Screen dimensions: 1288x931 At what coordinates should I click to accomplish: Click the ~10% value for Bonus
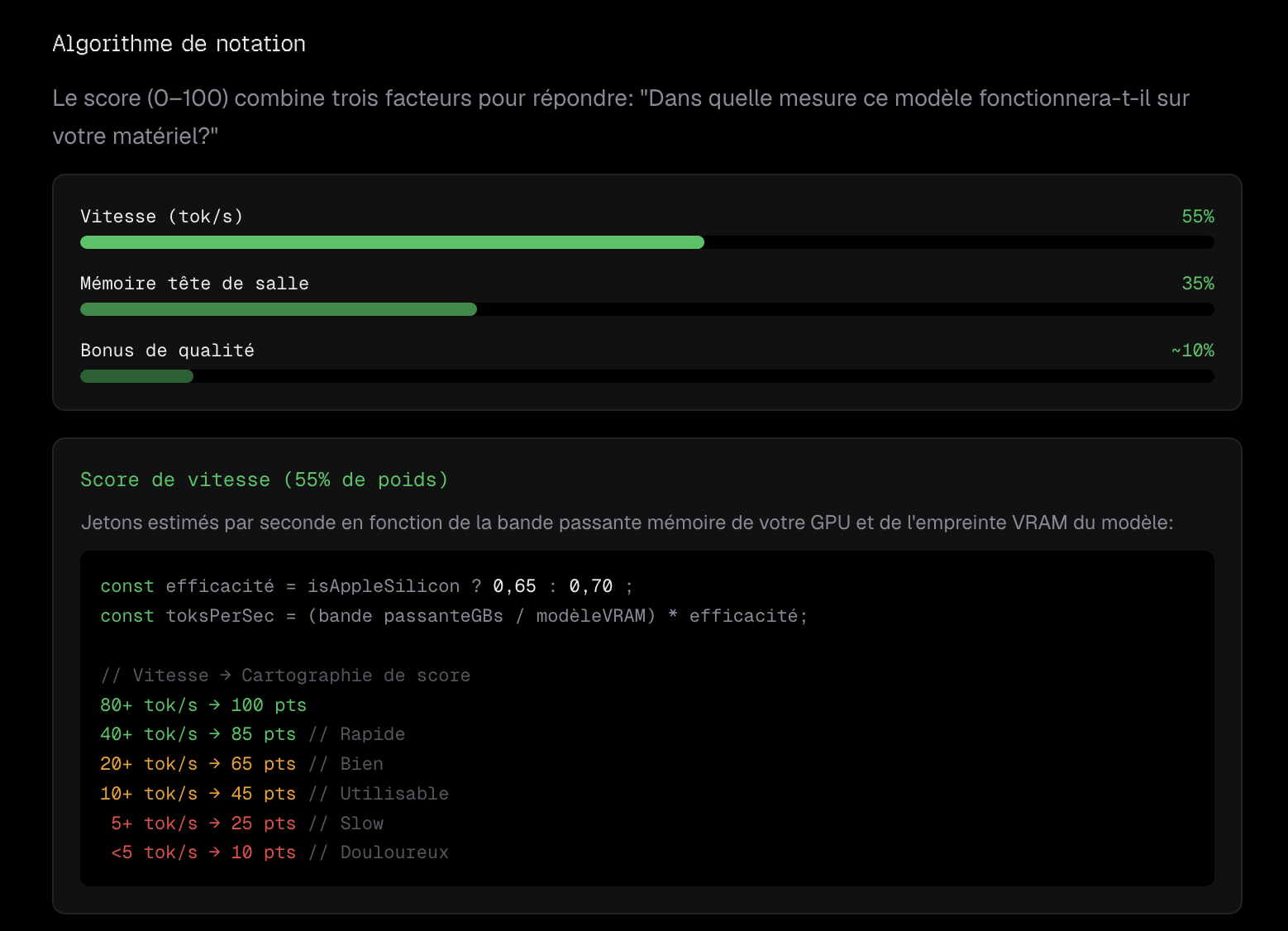coord(1193,350)
